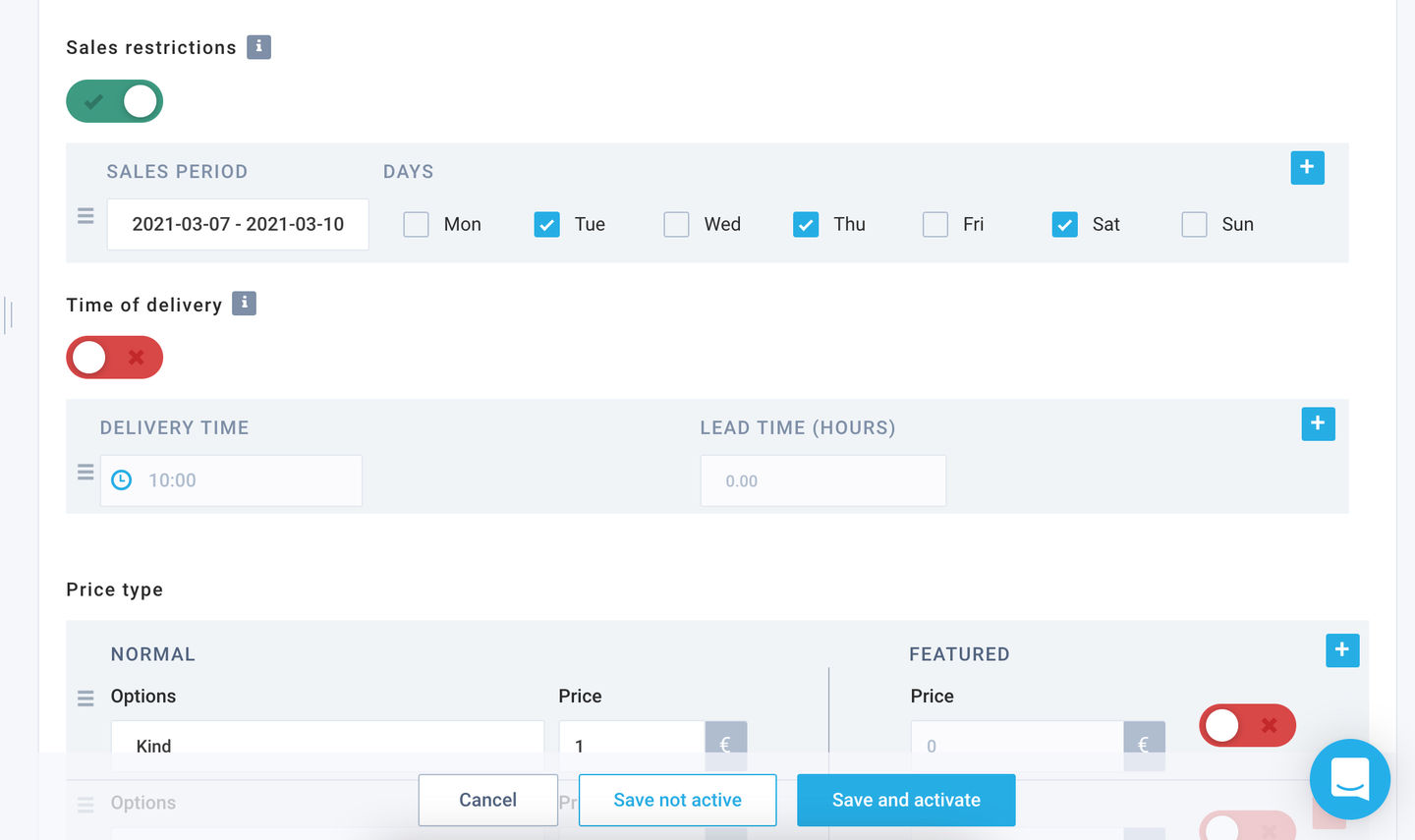
Task: Click the euro symbol beside featured price
Action: (1144, 745)
